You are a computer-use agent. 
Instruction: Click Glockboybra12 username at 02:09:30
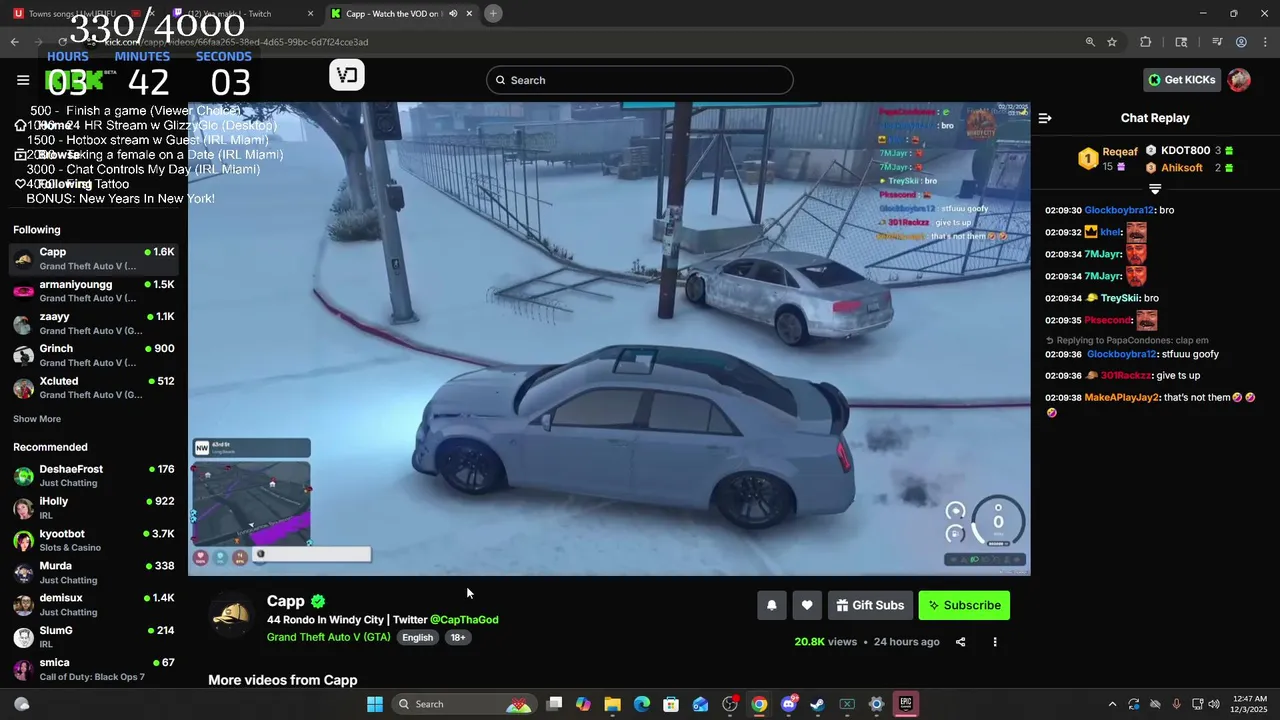1118,210
